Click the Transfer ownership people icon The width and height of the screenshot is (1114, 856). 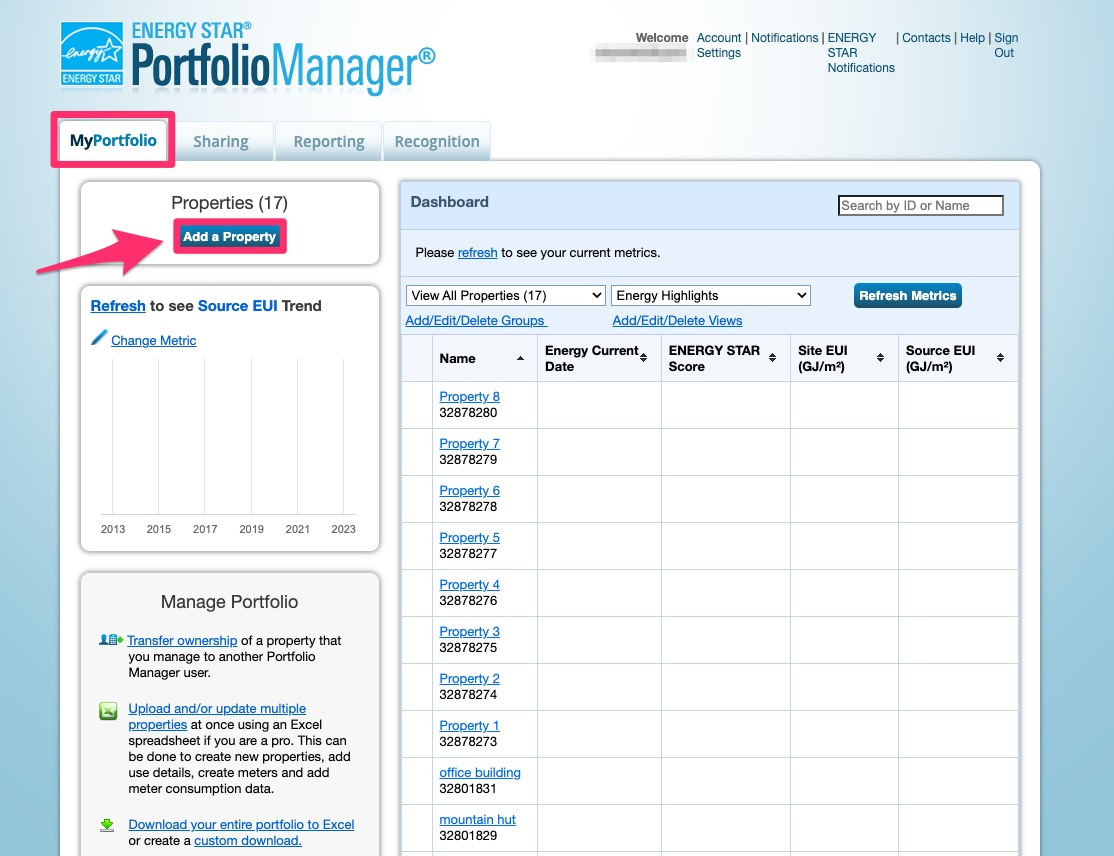111,640
